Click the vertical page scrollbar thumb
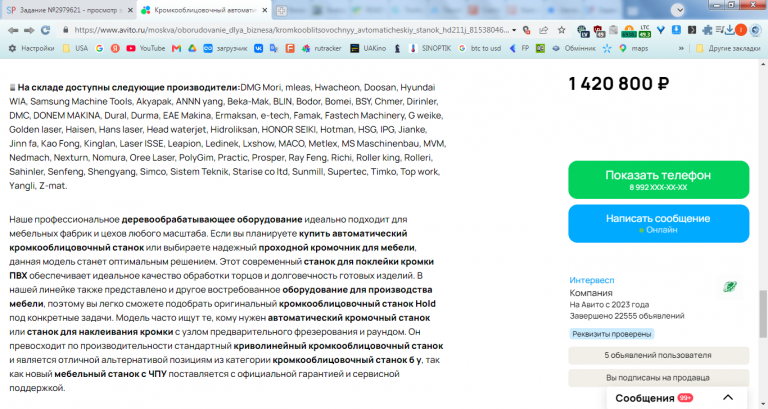This screenshot has width=768, height=409. pyautogui.click(x=763, y=313)
